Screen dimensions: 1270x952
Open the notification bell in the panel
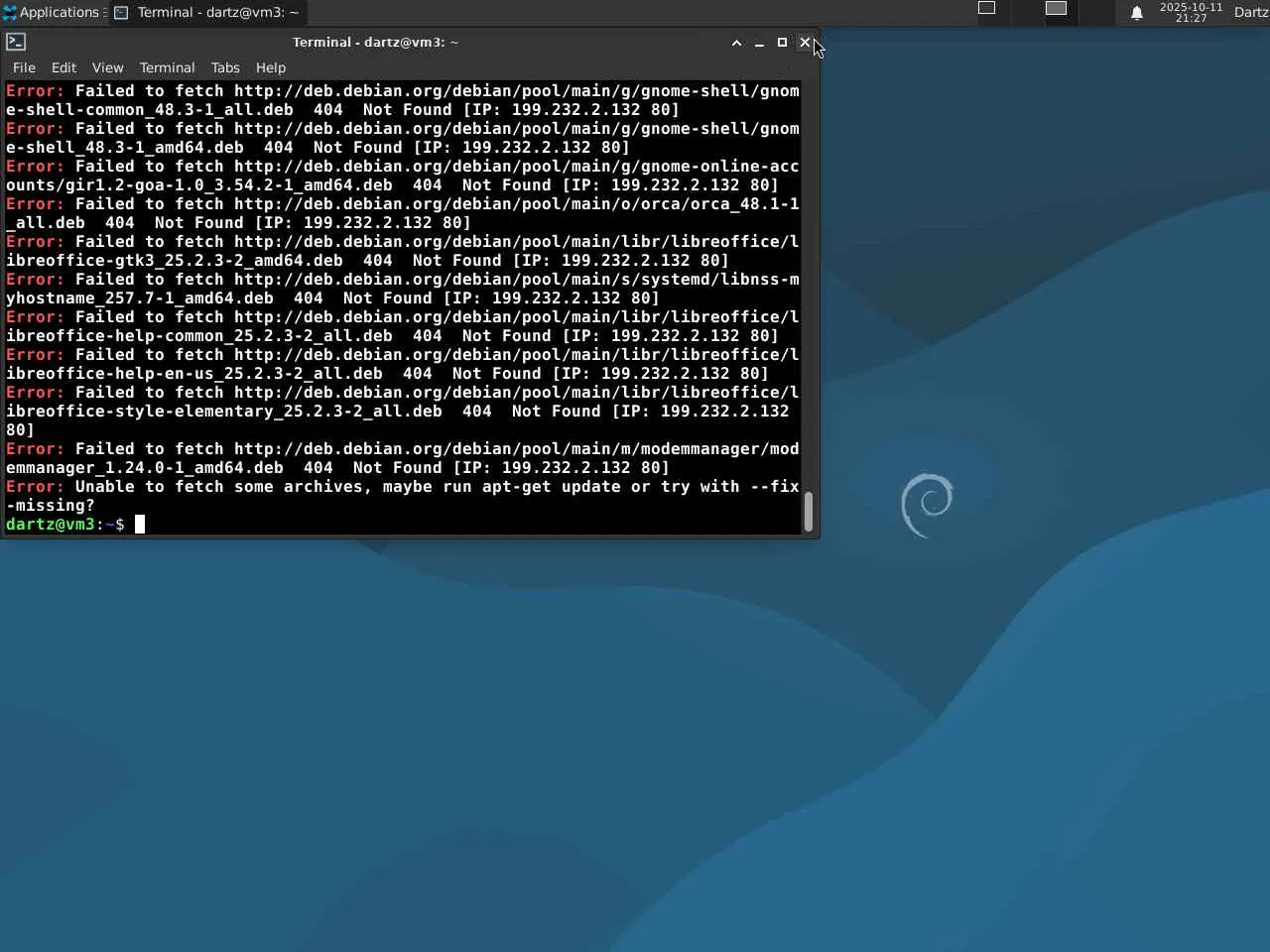point(1137,13)
